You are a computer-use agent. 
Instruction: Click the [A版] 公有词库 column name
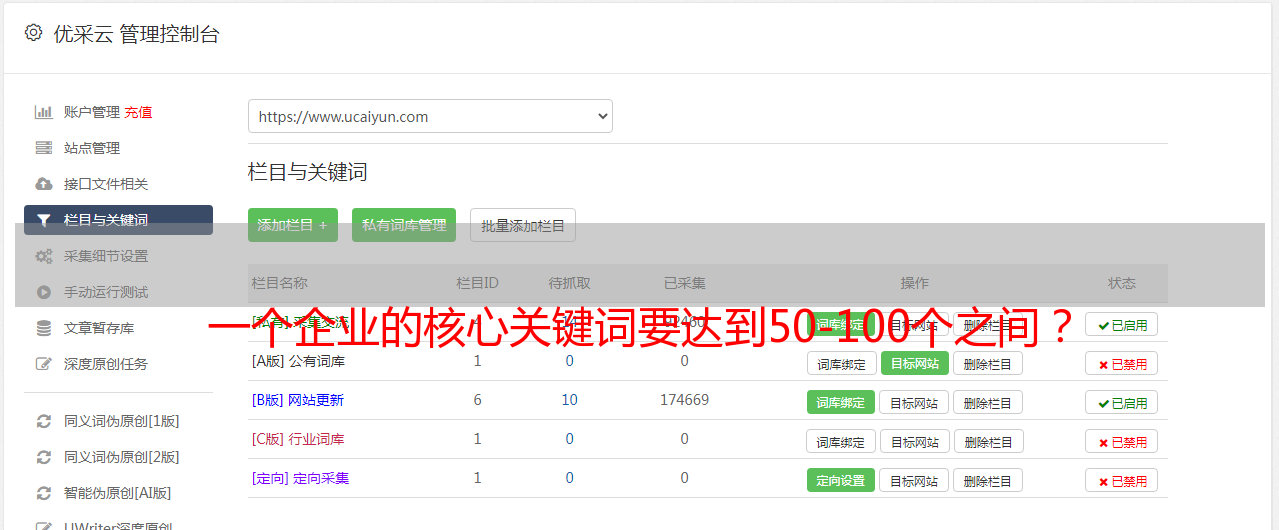[x=298, y=361]
